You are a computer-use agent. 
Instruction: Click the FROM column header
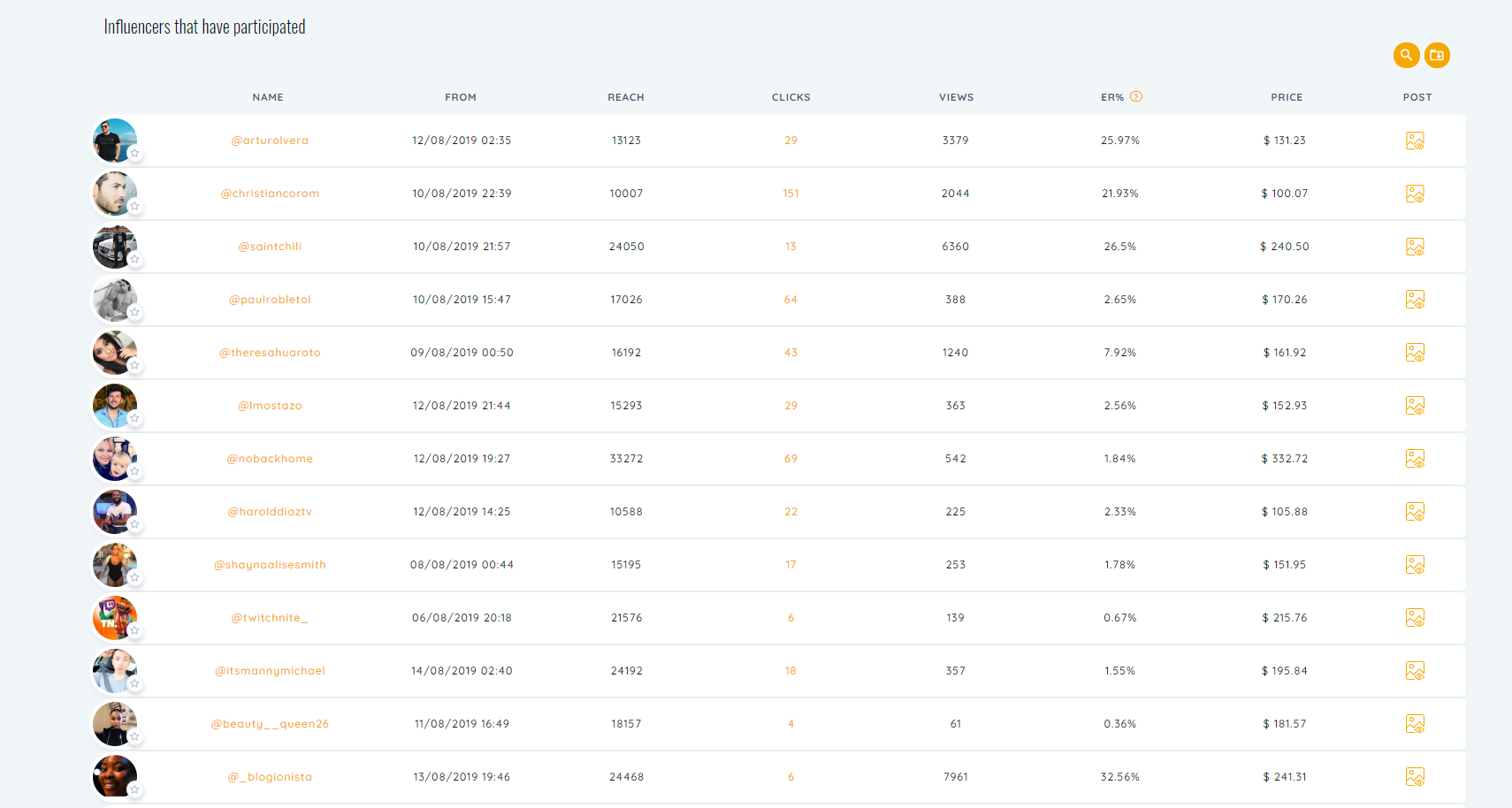pos(461,97)
